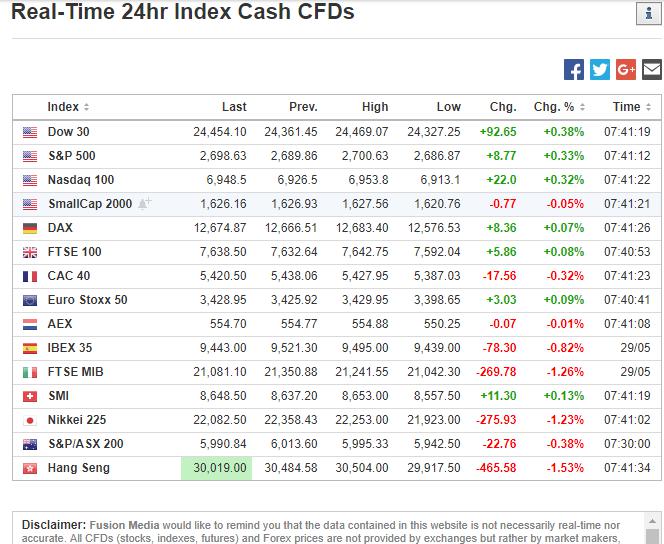Click the German flag icon for DAX
The image size is (664, 544).
(30, 228)
